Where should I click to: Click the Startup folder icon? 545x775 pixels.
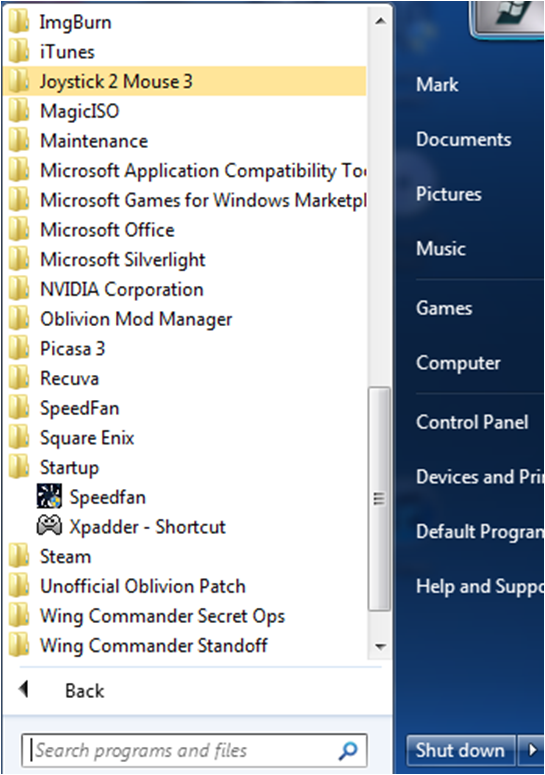click(x=19, y=467)
